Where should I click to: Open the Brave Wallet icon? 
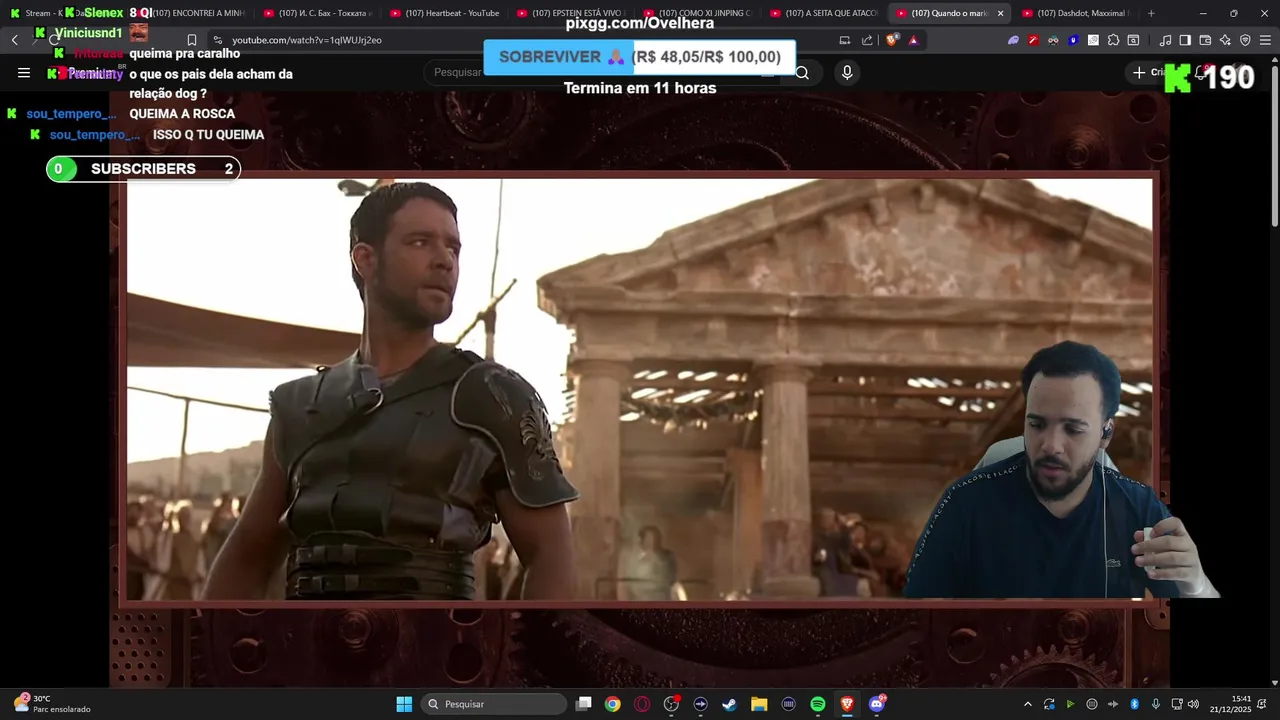point(1205,40)
